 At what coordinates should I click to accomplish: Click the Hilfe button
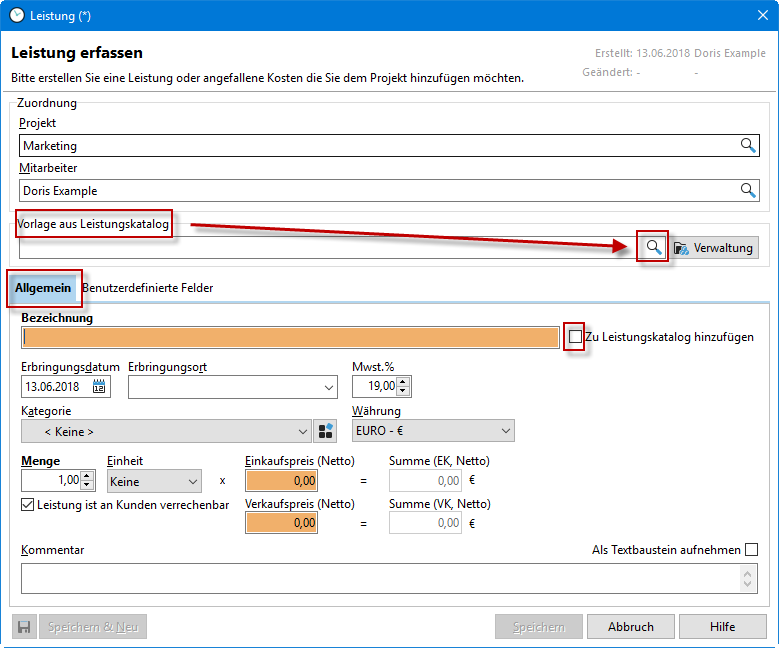(722, 627)
